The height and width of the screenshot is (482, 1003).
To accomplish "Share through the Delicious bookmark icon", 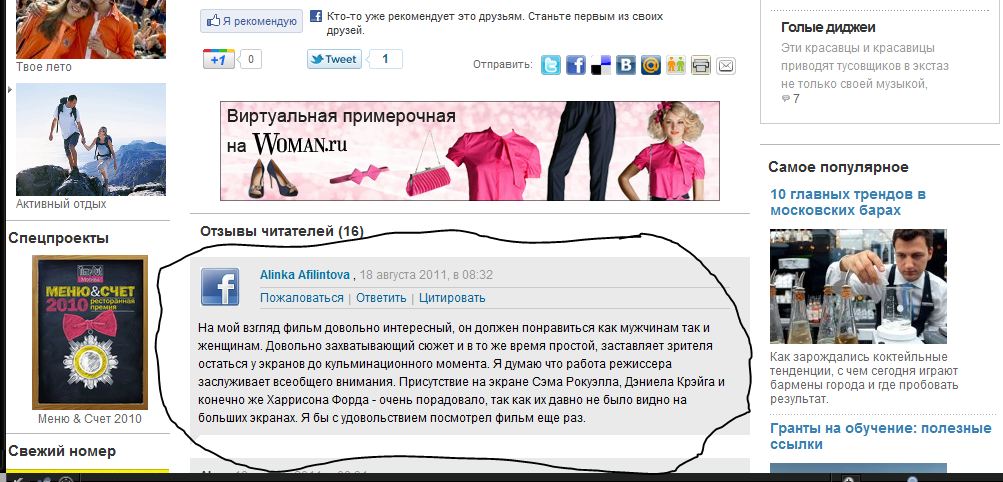I will click(x=601, y=65).
